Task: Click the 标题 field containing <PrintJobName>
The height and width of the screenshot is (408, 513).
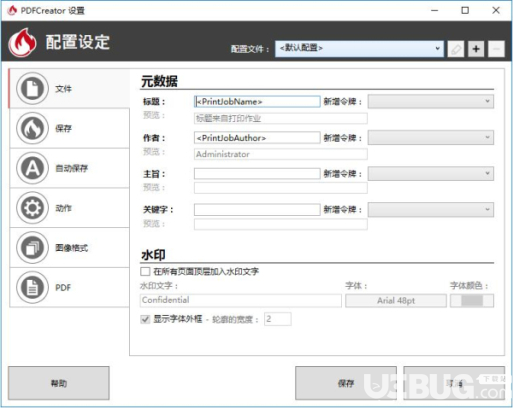Action: [x=257, y=102]
